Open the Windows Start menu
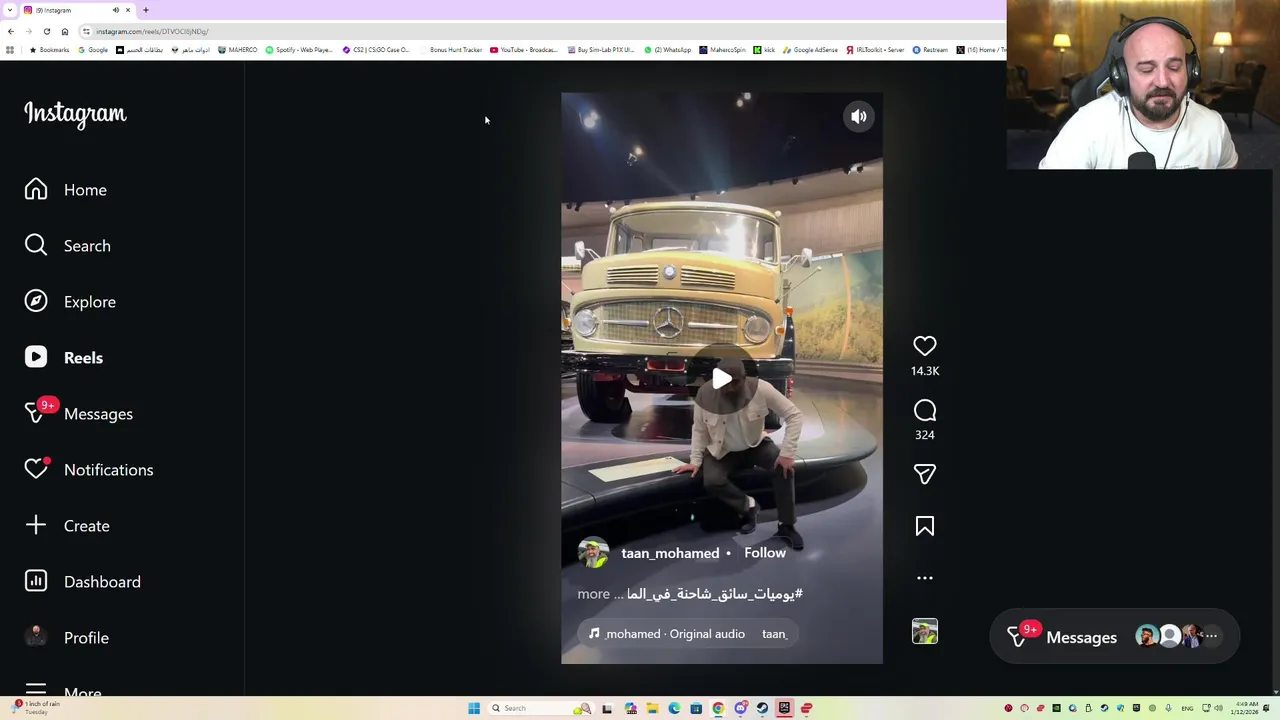The height and width of the screenshot is (720, 1280). (x=474, y=708)
